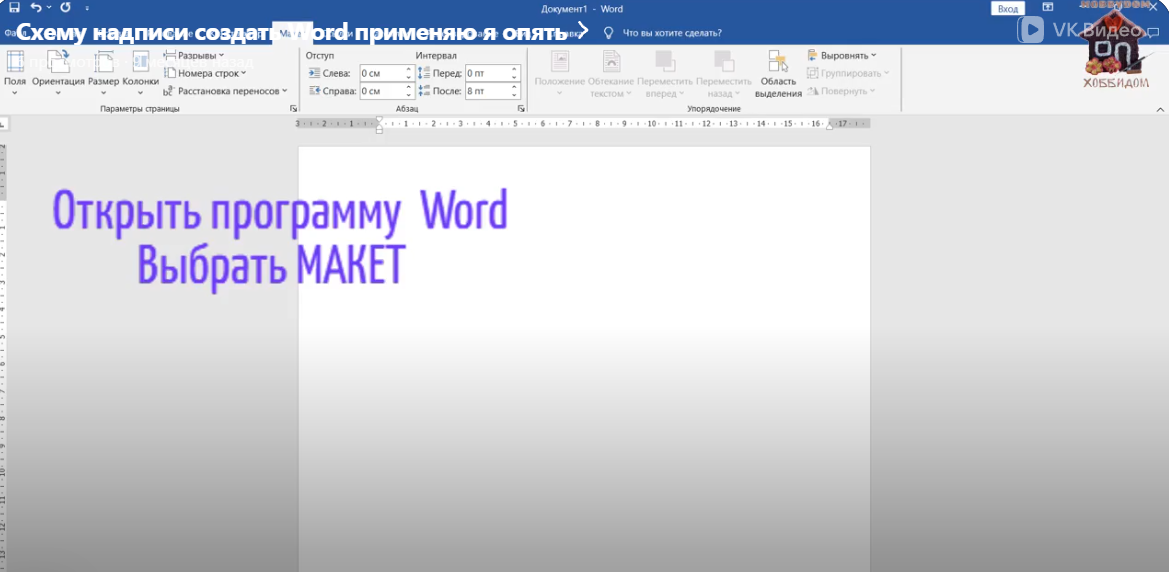Open the ribbon display options icon

pyautogui.click(x=1047, y=7)
